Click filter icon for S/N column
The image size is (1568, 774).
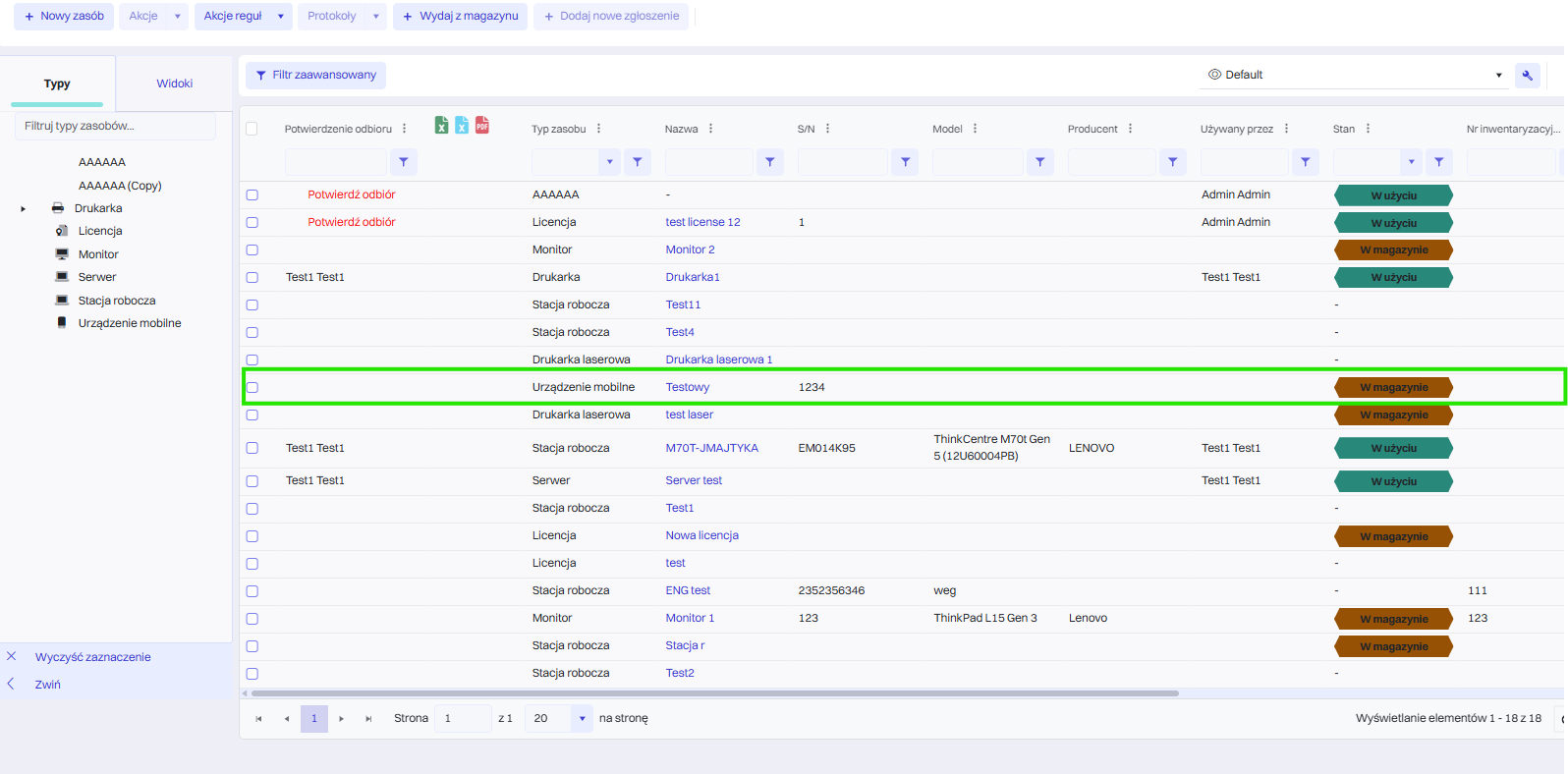tap(905, 162)
